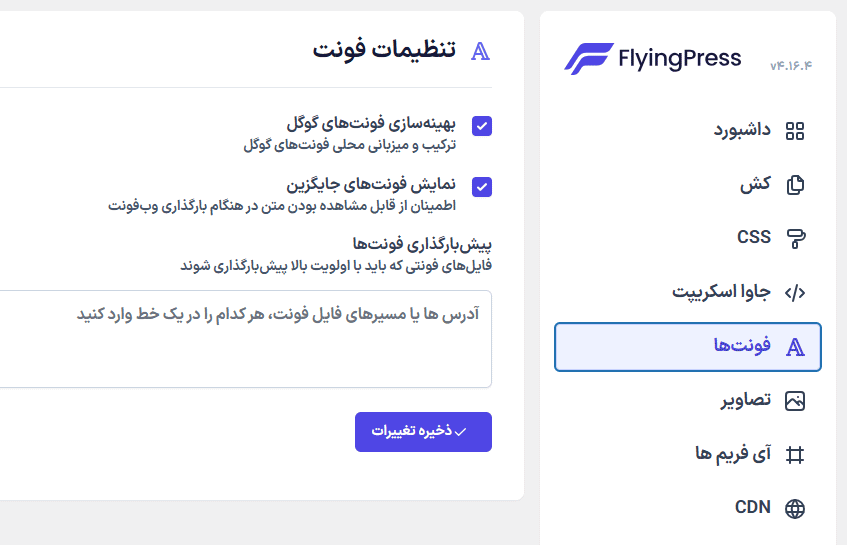
Task: Select the تصاویر menu label
Action: 745,400
